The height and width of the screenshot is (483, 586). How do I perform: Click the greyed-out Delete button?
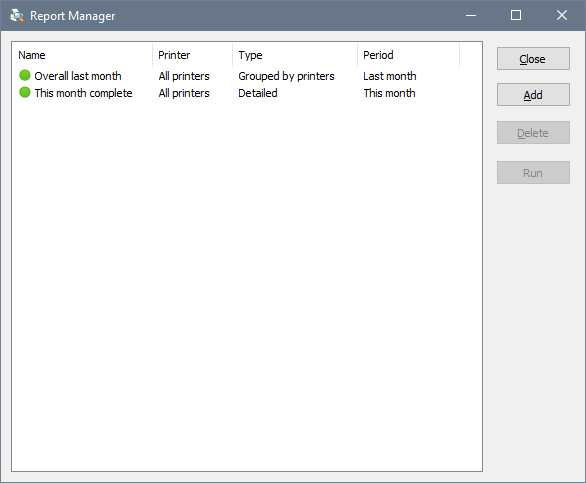coord(533,133)
